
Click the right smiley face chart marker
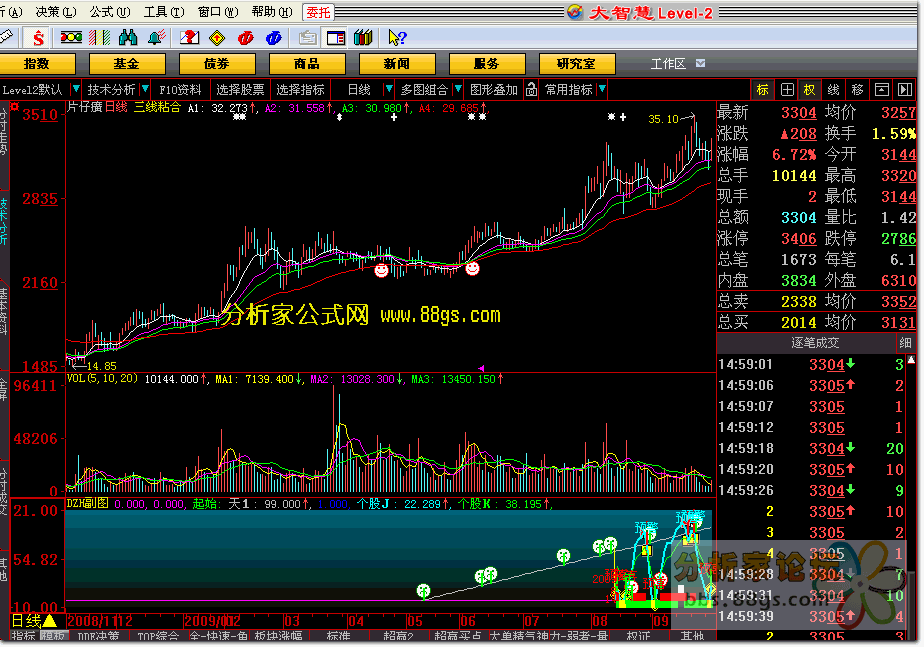coord(472,269)
